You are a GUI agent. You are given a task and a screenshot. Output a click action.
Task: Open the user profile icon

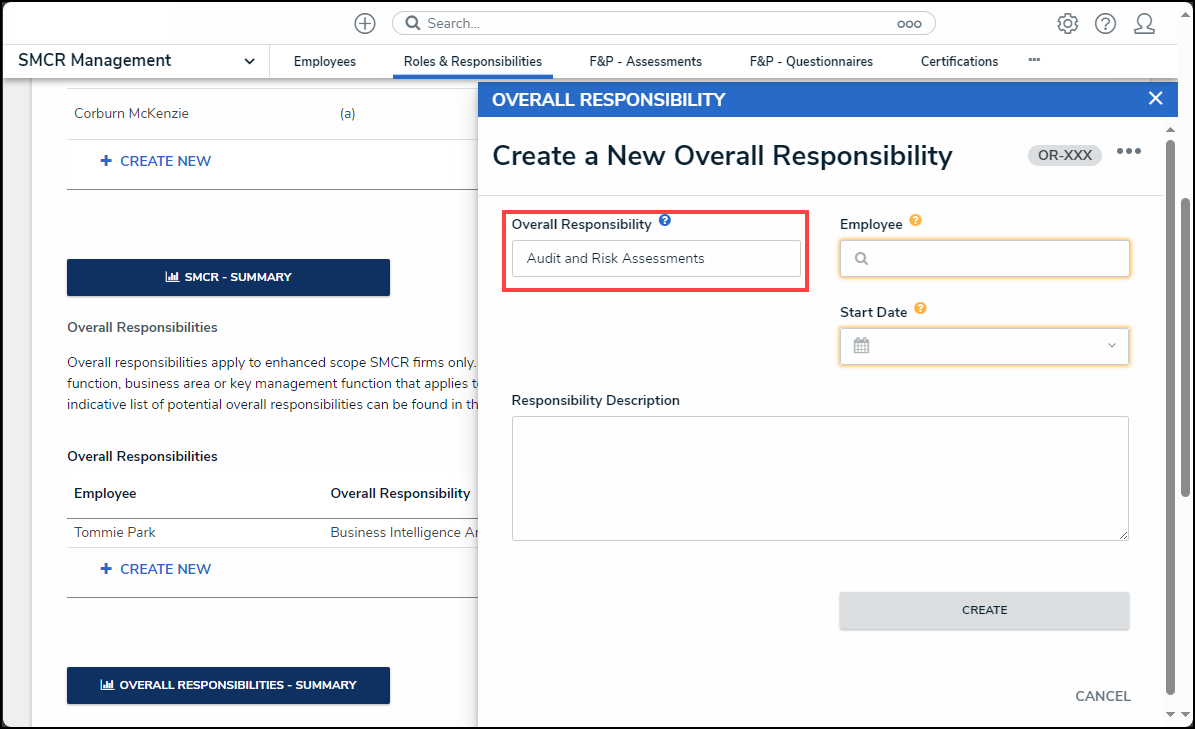(x=1144, y=23)
